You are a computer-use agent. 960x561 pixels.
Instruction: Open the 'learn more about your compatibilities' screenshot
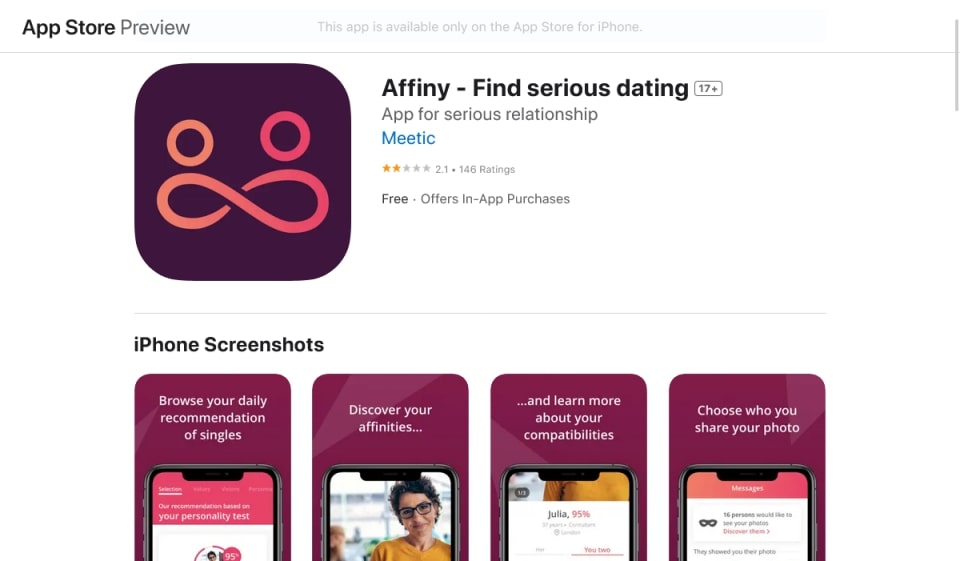[568, 467]
